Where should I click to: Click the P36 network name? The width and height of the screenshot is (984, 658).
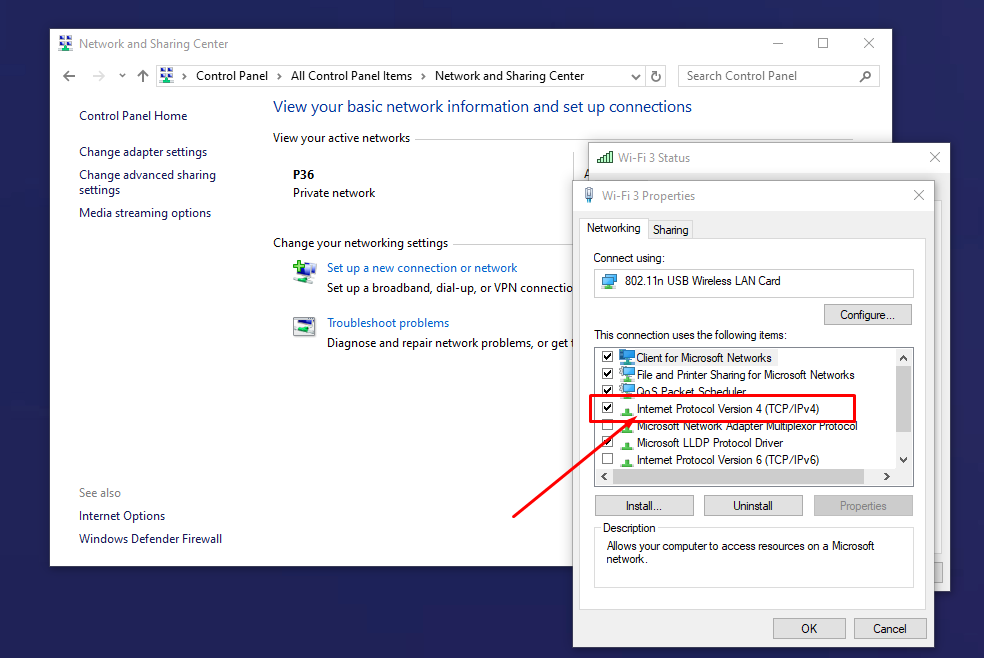coord(304,175)
